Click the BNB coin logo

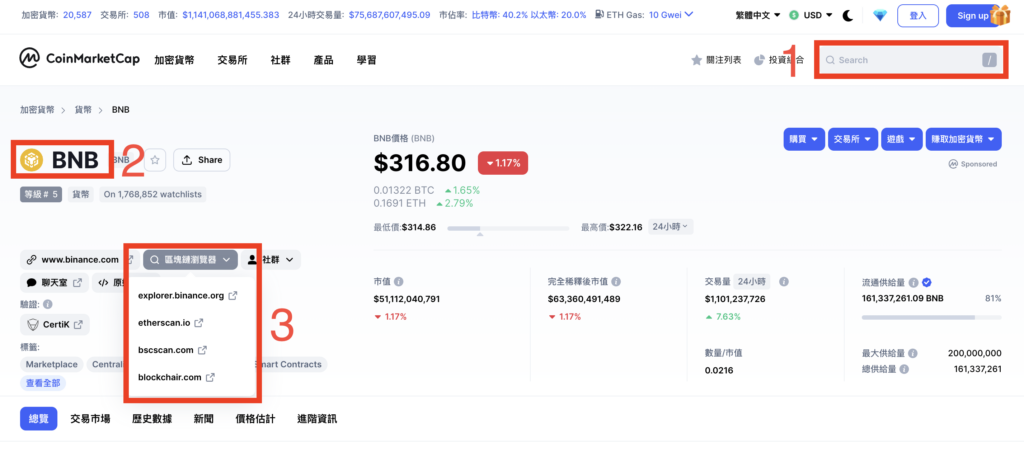(x=31, y=160)
